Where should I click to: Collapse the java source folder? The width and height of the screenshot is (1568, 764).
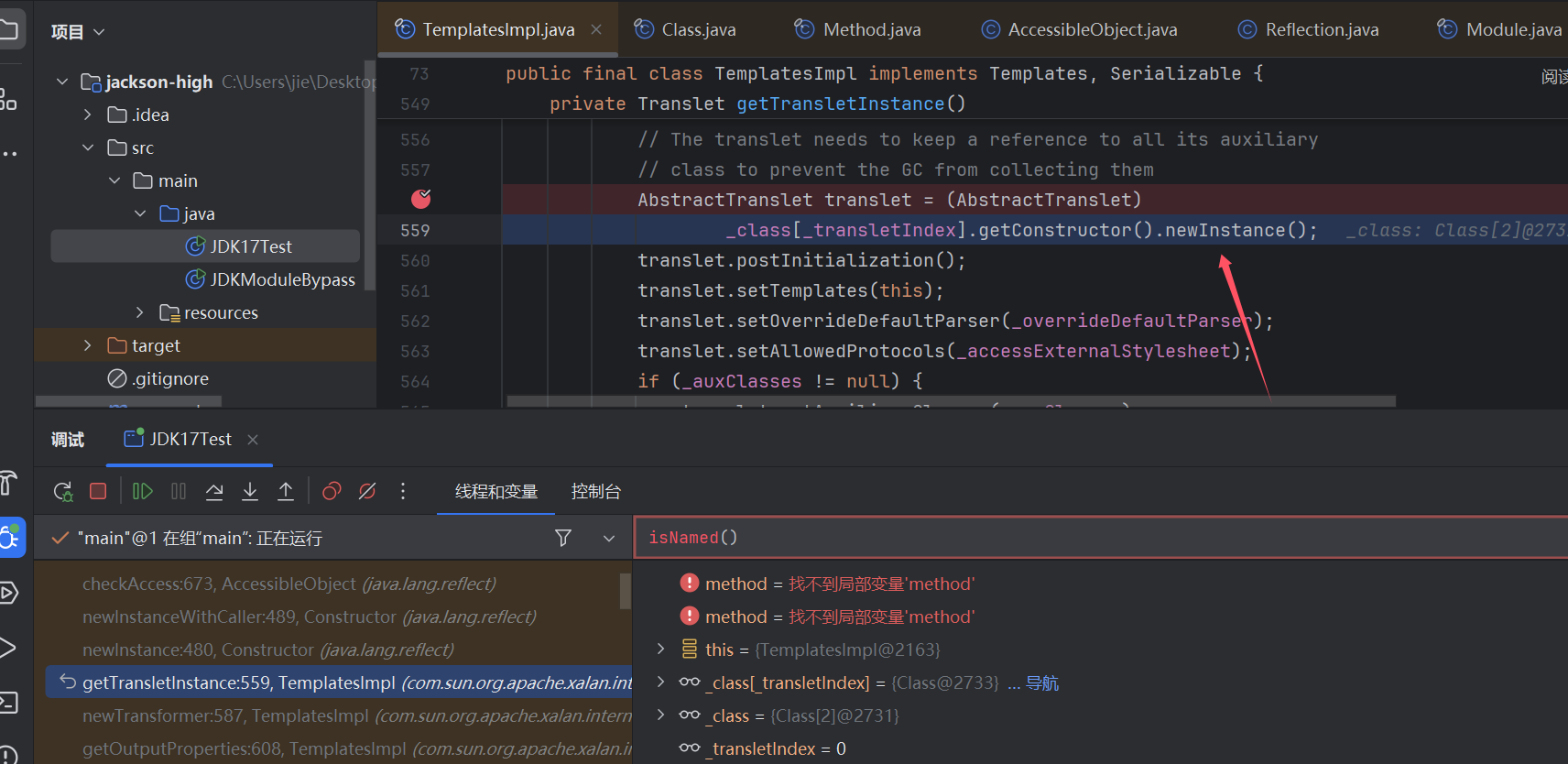tap(140, 213)
